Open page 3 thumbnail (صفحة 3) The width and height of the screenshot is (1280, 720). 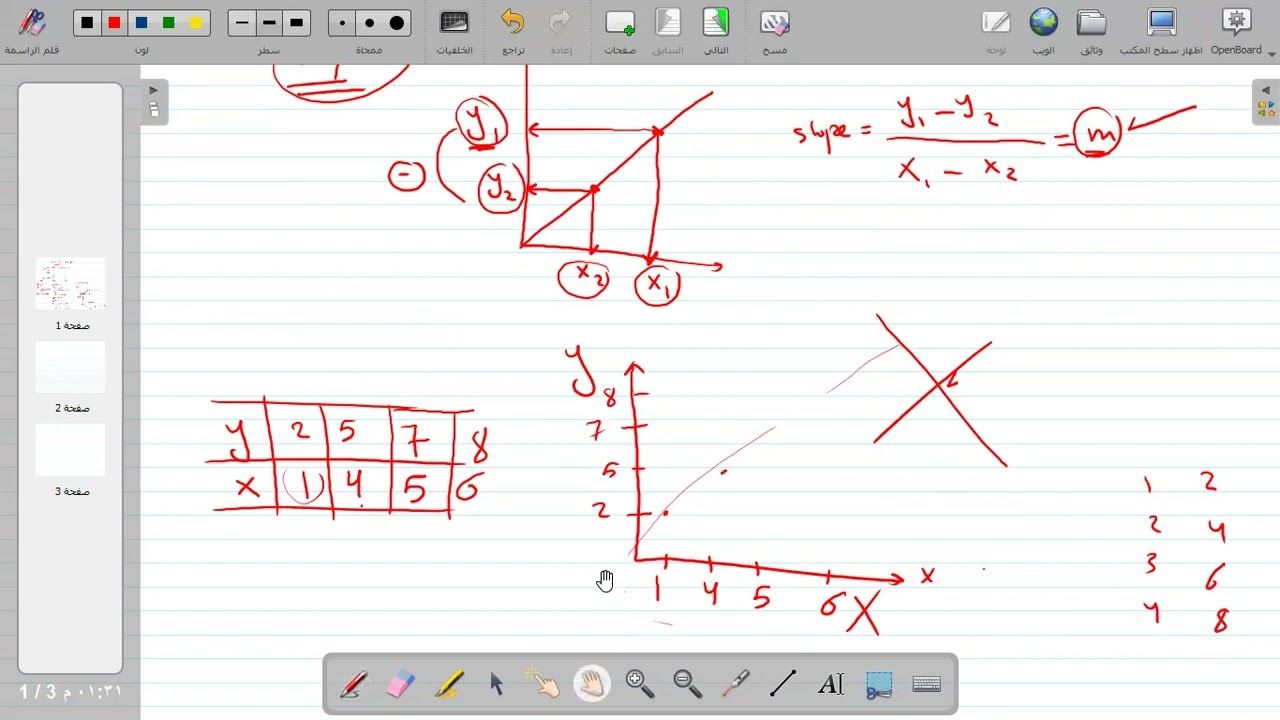pyautogui.click(x=70, y=450)
